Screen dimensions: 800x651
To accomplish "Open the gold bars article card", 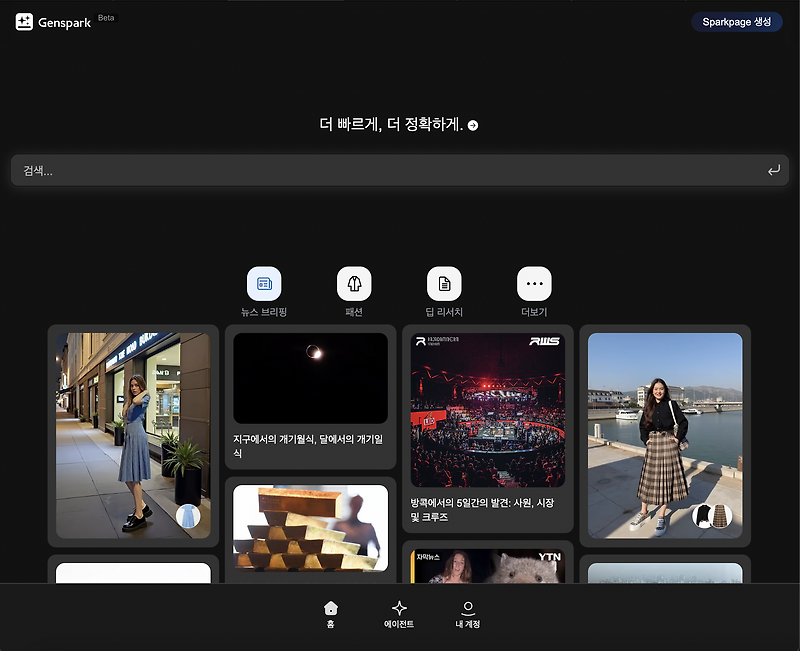I will [x=310, y=530].
